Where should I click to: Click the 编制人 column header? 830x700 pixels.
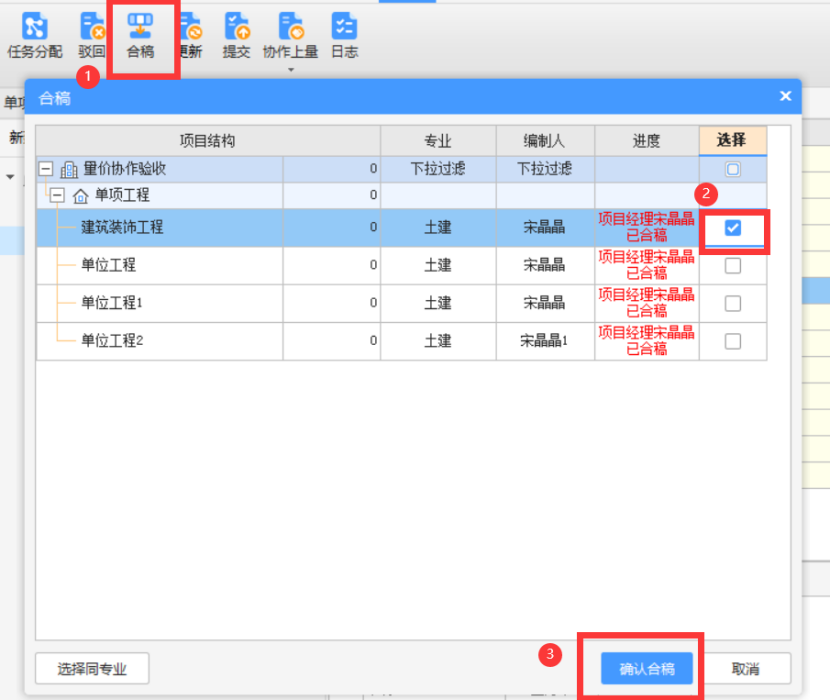click(x=545, y=141)
